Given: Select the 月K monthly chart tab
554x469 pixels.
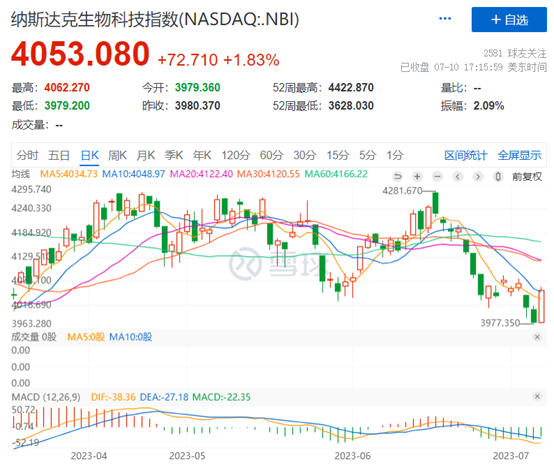Looking at the screenshot, I should [146, 155].
